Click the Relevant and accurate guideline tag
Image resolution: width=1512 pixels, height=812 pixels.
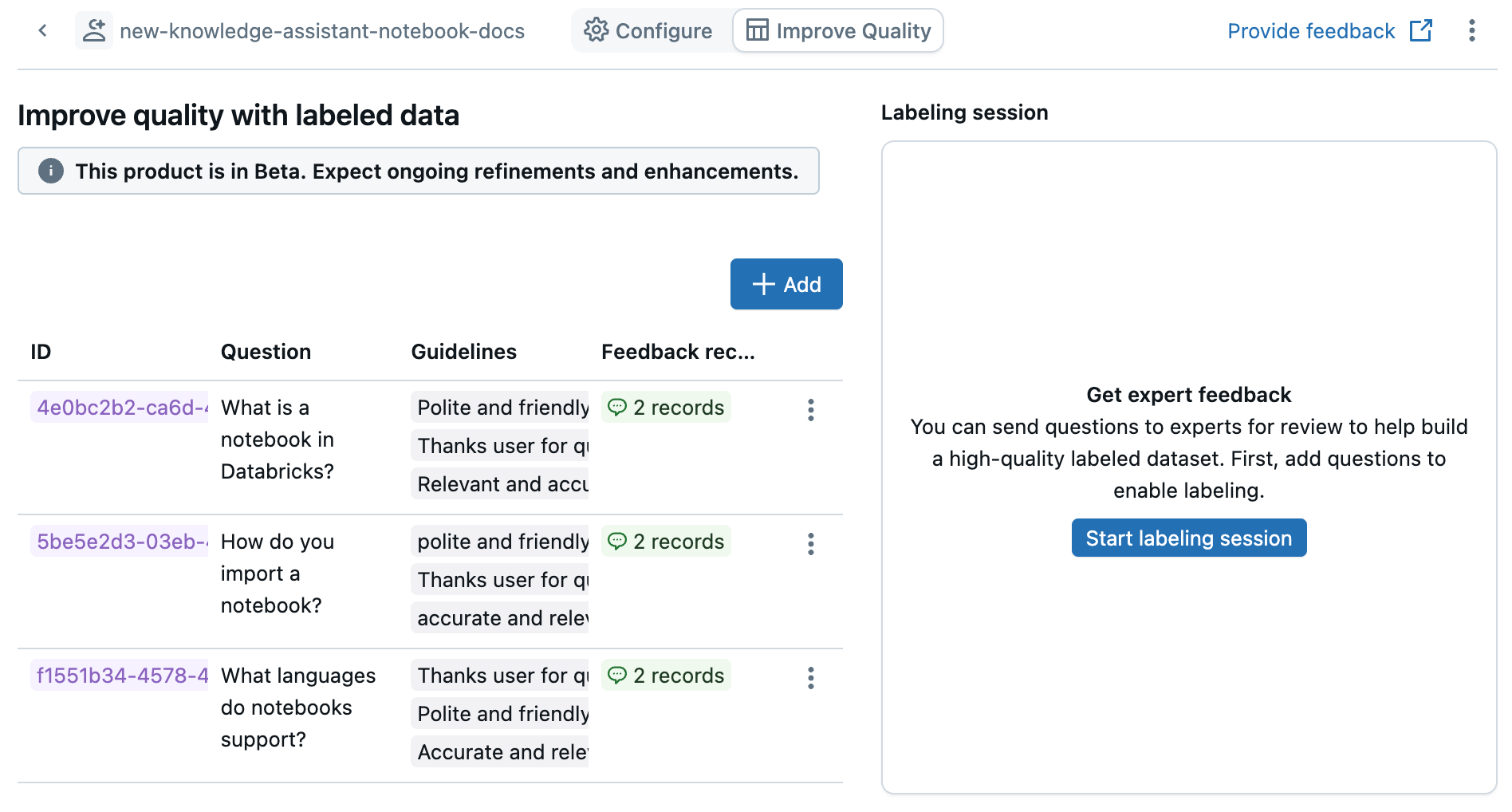click(x=501, y=484)
